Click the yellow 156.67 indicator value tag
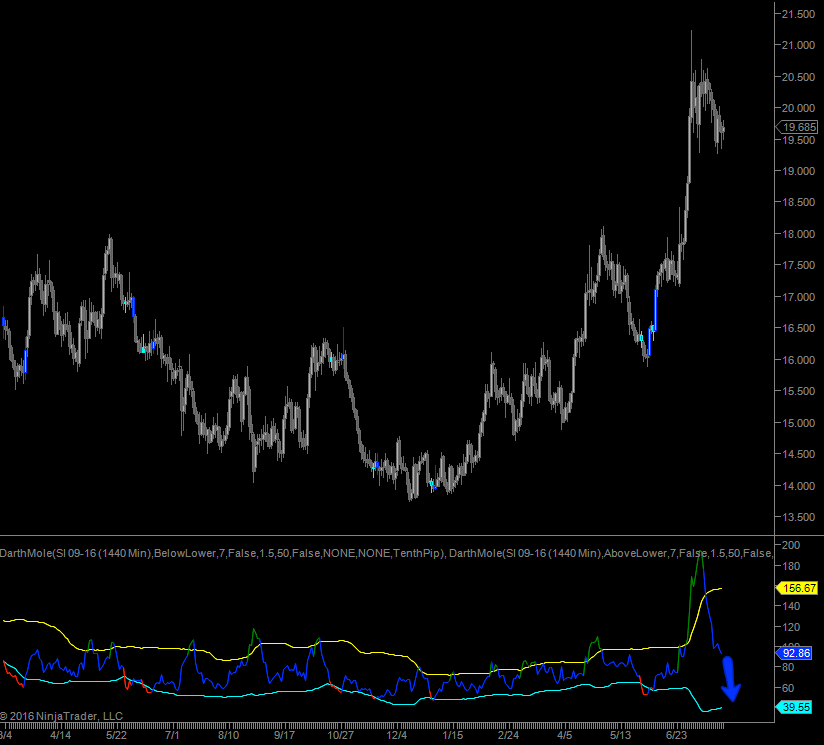Screen dimensions: 824x745 coord(798,589)
